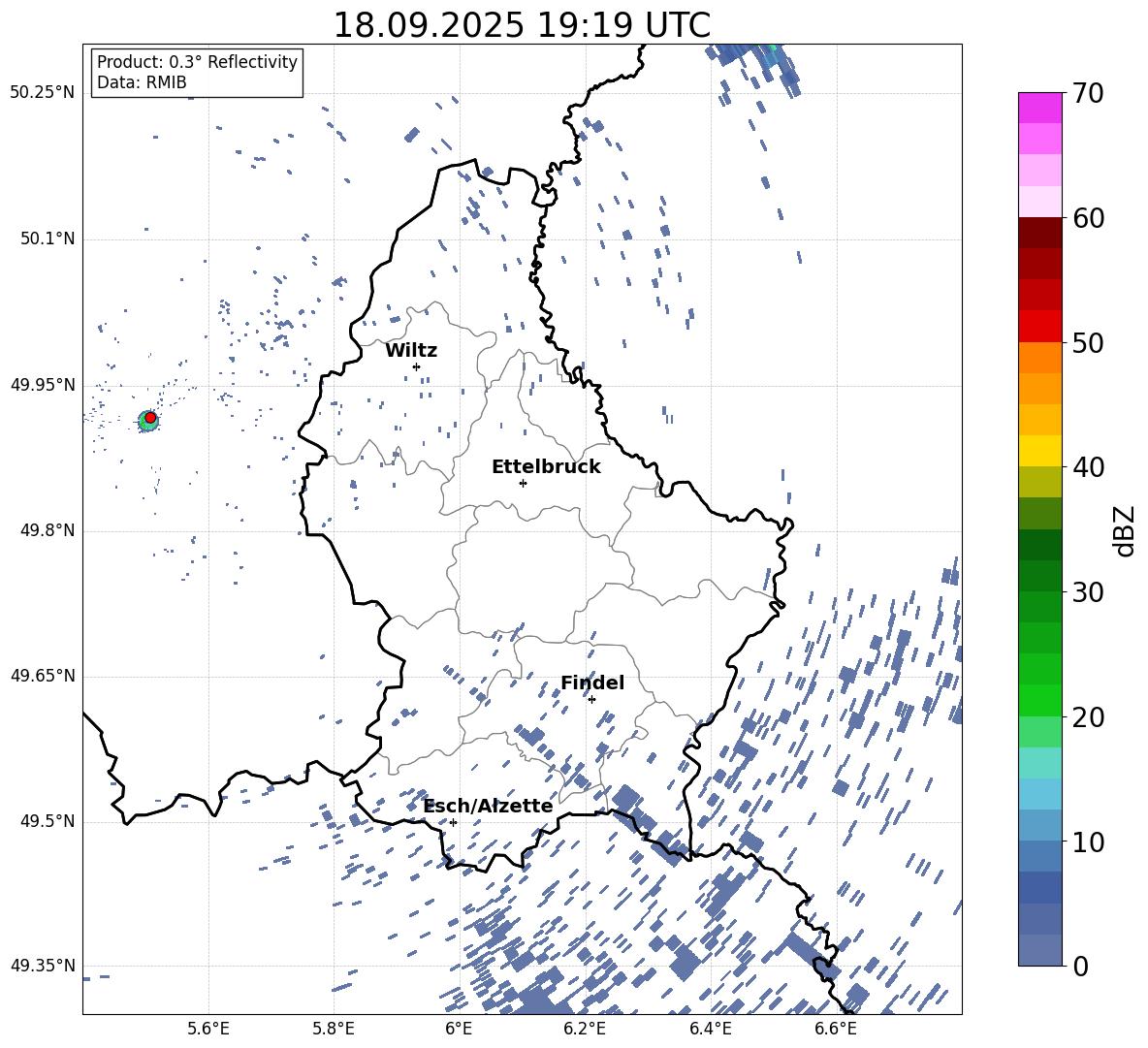1148x1048 pixels.
Task: Select the Wiltz station label
Action: tap(411, 350)
